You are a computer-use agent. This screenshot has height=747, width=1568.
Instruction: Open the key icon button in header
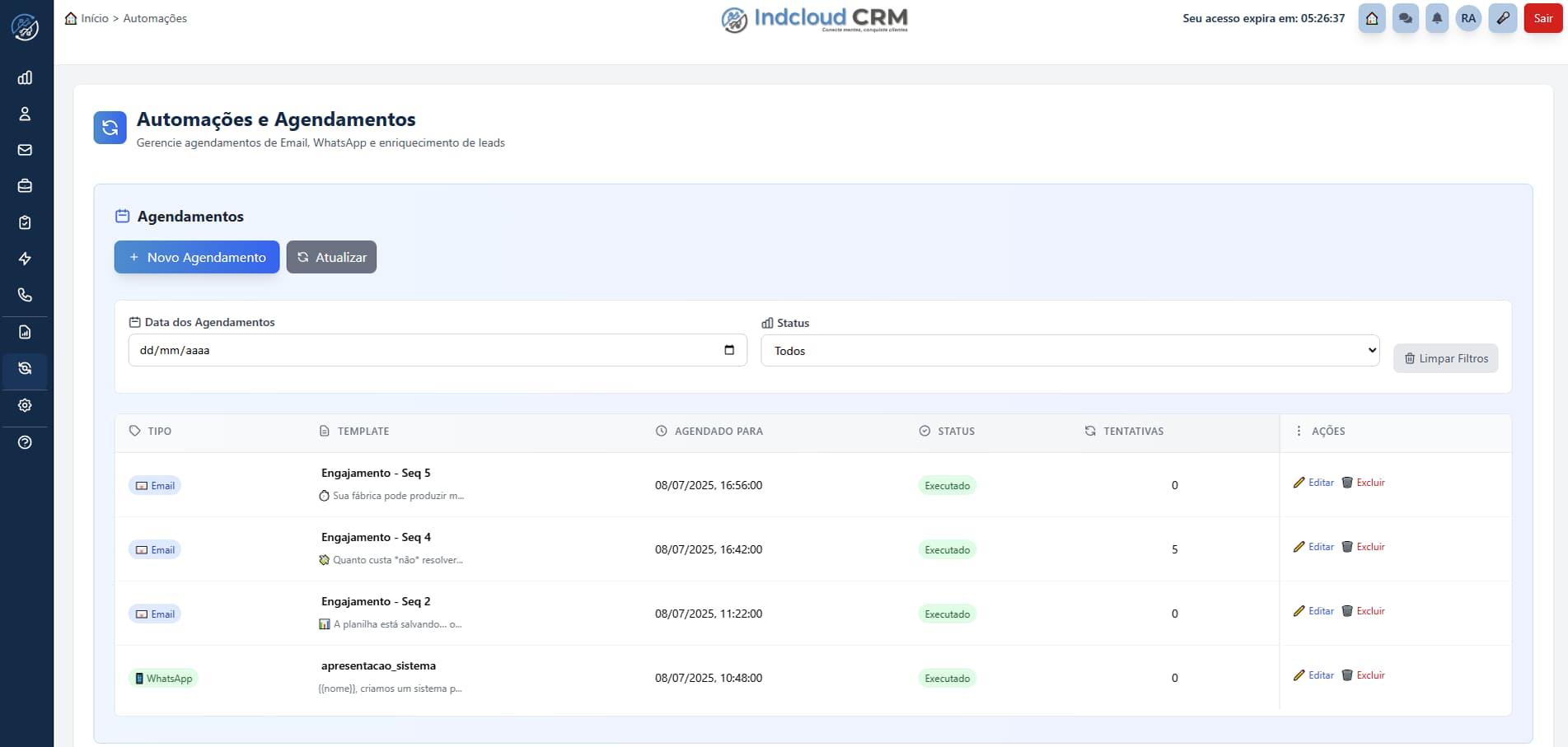coord(1503,18)
